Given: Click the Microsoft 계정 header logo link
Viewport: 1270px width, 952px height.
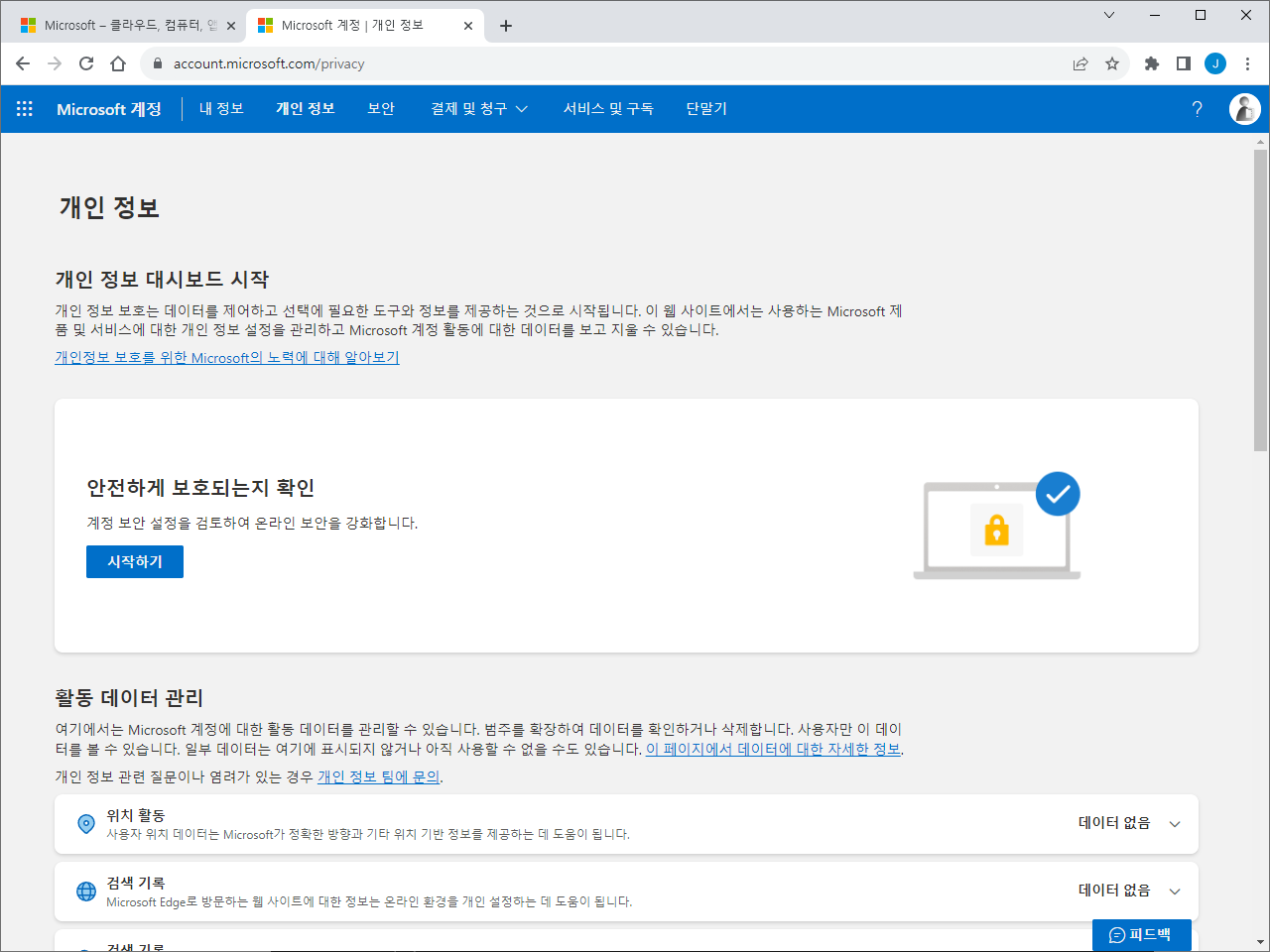Looking at the screenshot, I should [109, 109].
